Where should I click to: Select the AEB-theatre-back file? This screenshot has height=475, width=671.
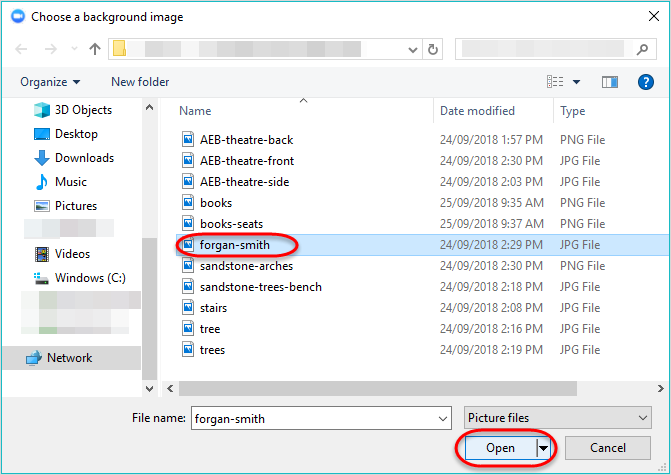[246, 140]
